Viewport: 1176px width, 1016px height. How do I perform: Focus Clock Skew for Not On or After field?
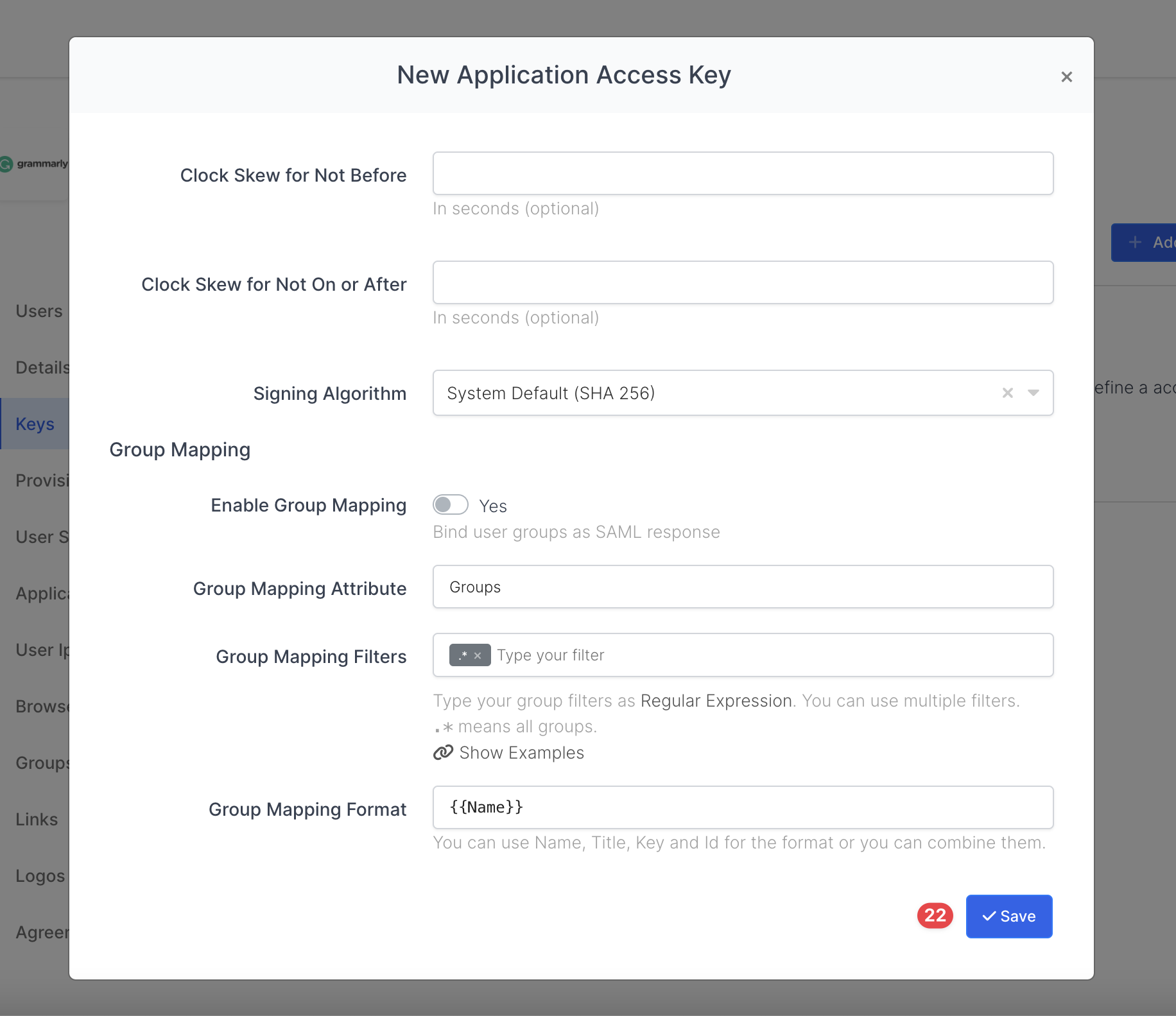(x=743, y=282)
